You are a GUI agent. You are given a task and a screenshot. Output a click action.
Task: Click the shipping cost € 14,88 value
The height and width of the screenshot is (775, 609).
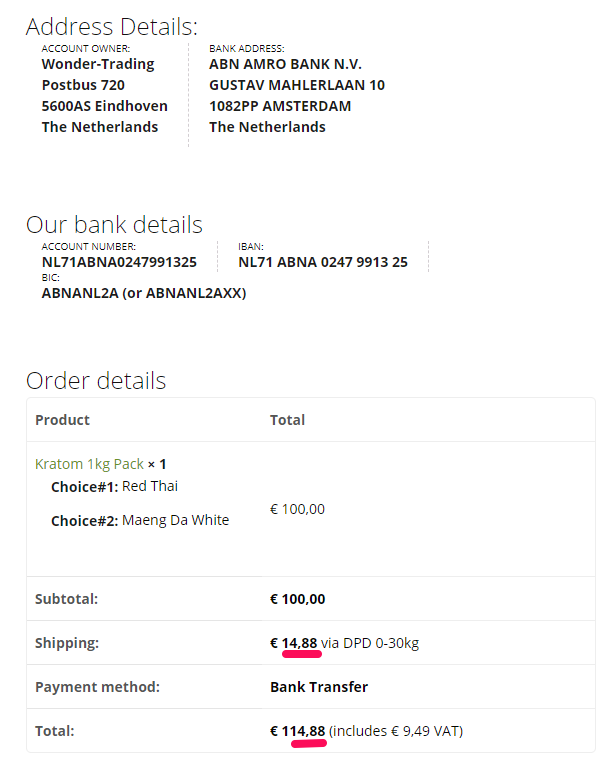coord(294,643)
